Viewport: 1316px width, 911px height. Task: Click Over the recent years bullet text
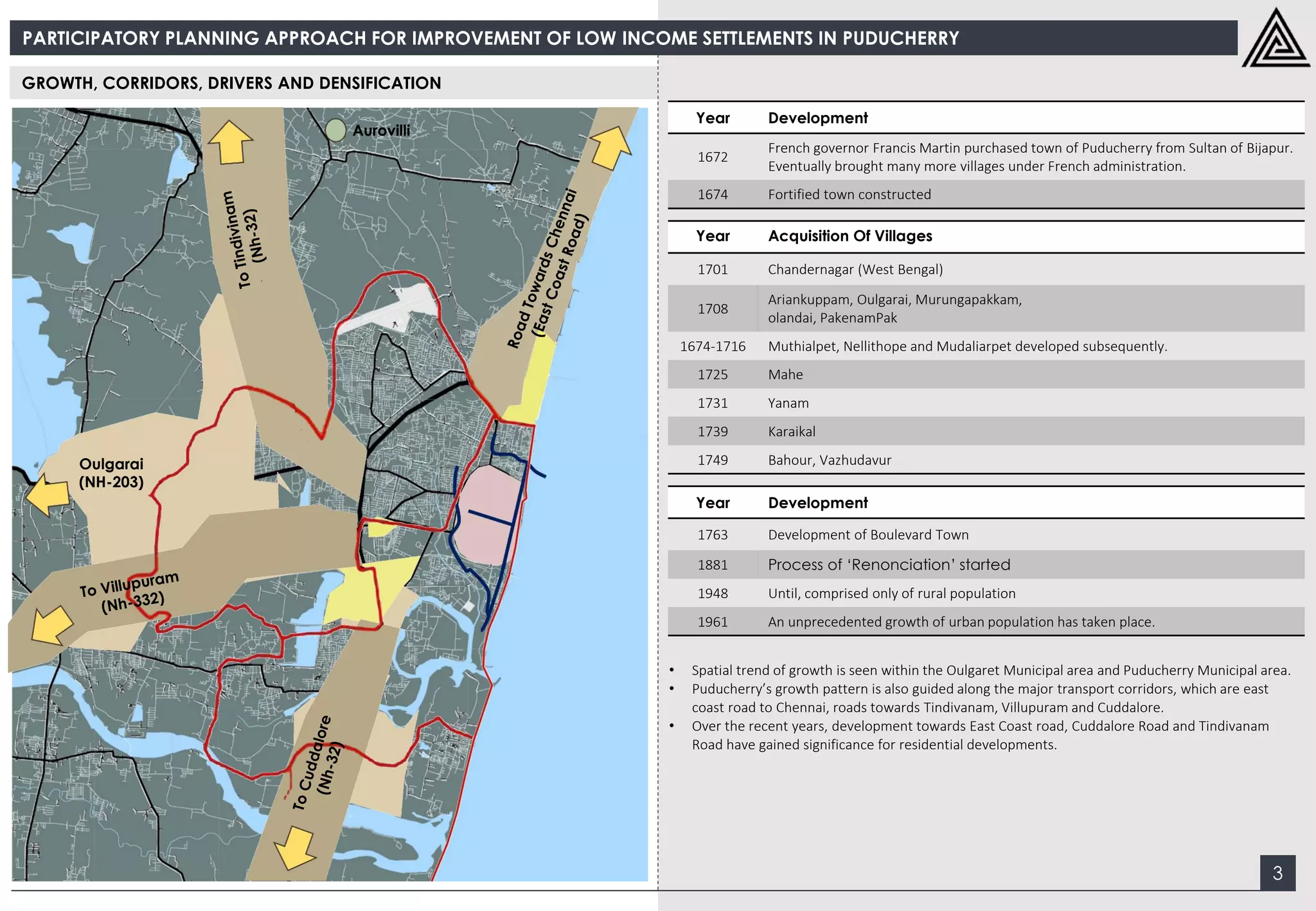pyautogui.click(x=980, y=736)
